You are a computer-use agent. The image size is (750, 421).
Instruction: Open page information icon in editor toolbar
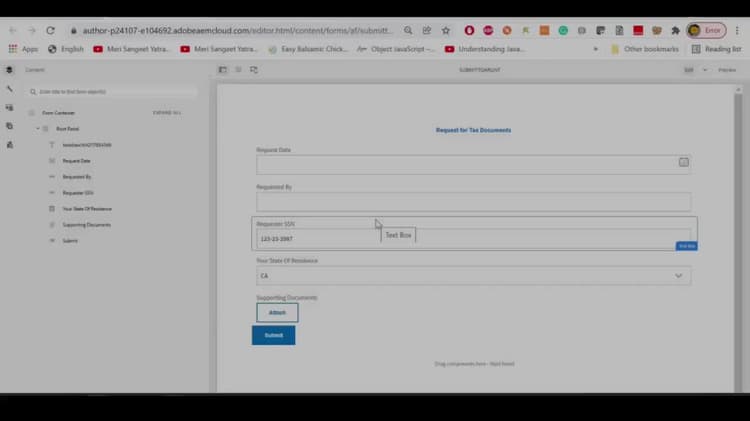[238, 70]
